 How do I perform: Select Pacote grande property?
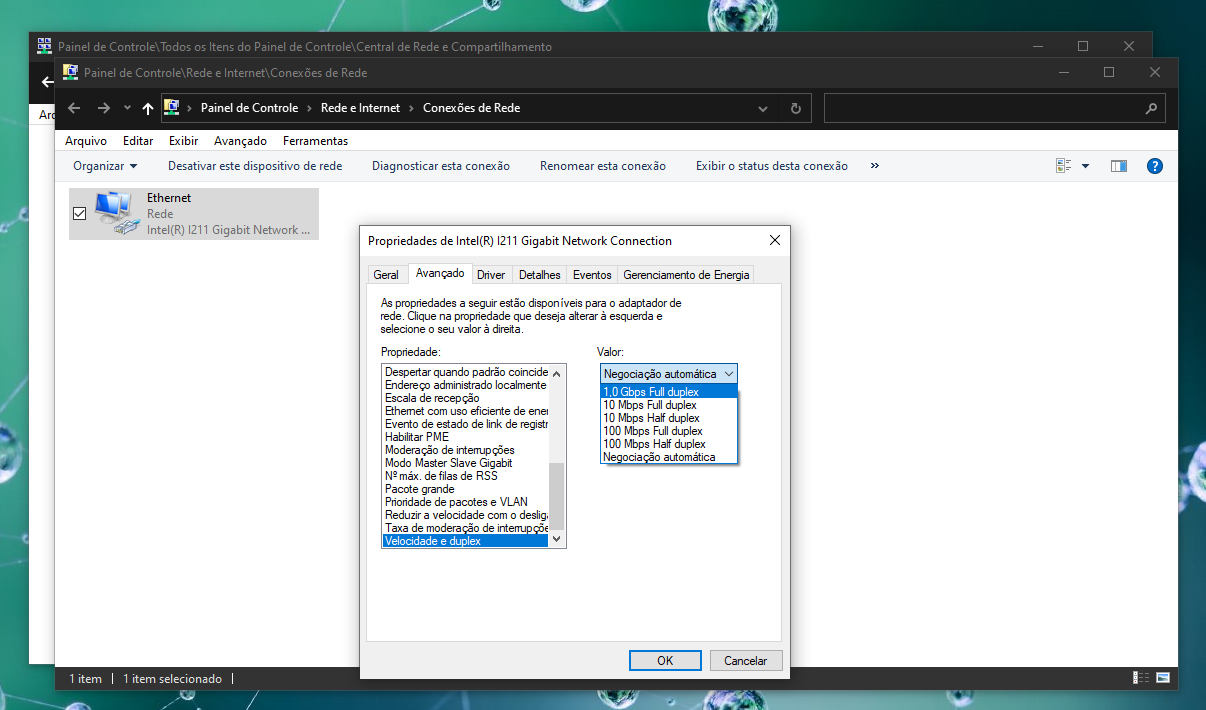(466, 488)
